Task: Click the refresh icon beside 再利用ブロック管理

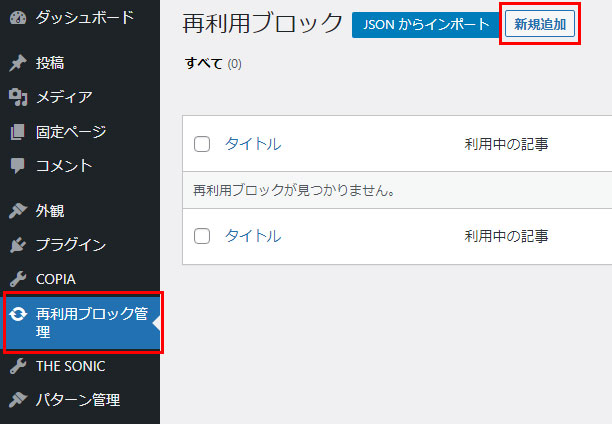Action: 18,314
